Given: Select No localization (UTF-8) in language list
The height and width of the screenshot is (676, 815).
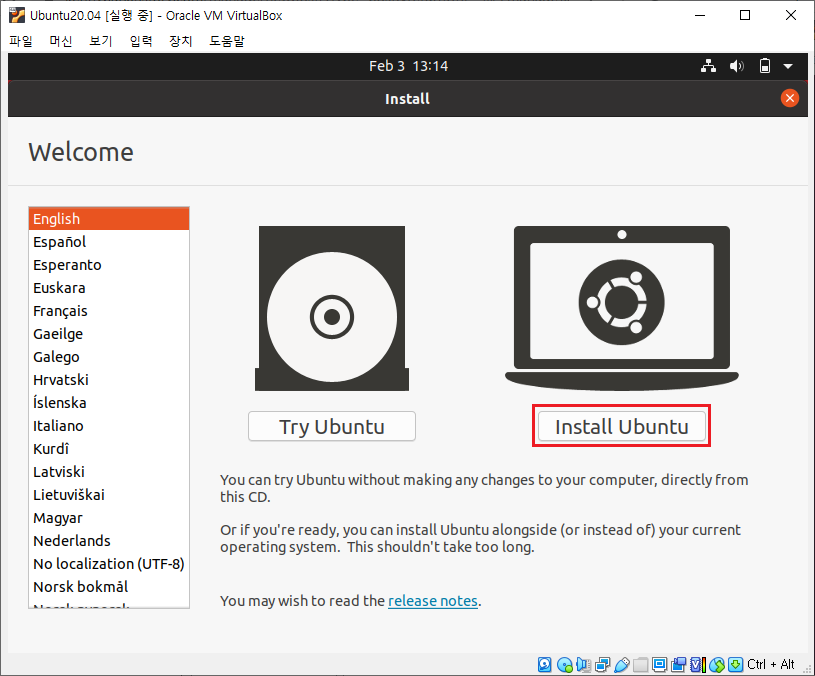Looking at the screenshot, I should [109, 564].
